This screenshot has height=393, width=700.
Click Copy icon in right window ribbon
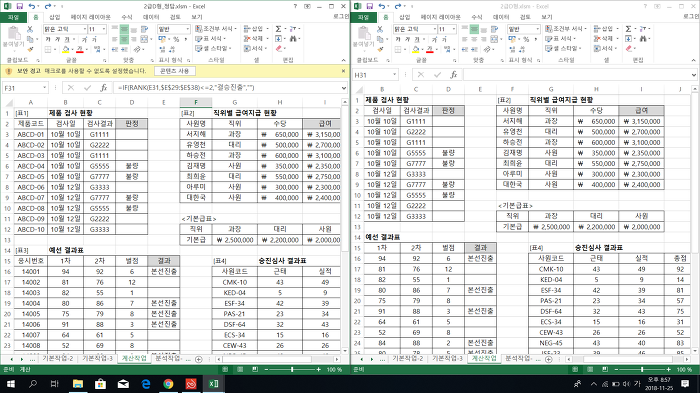tap(380, 39)
